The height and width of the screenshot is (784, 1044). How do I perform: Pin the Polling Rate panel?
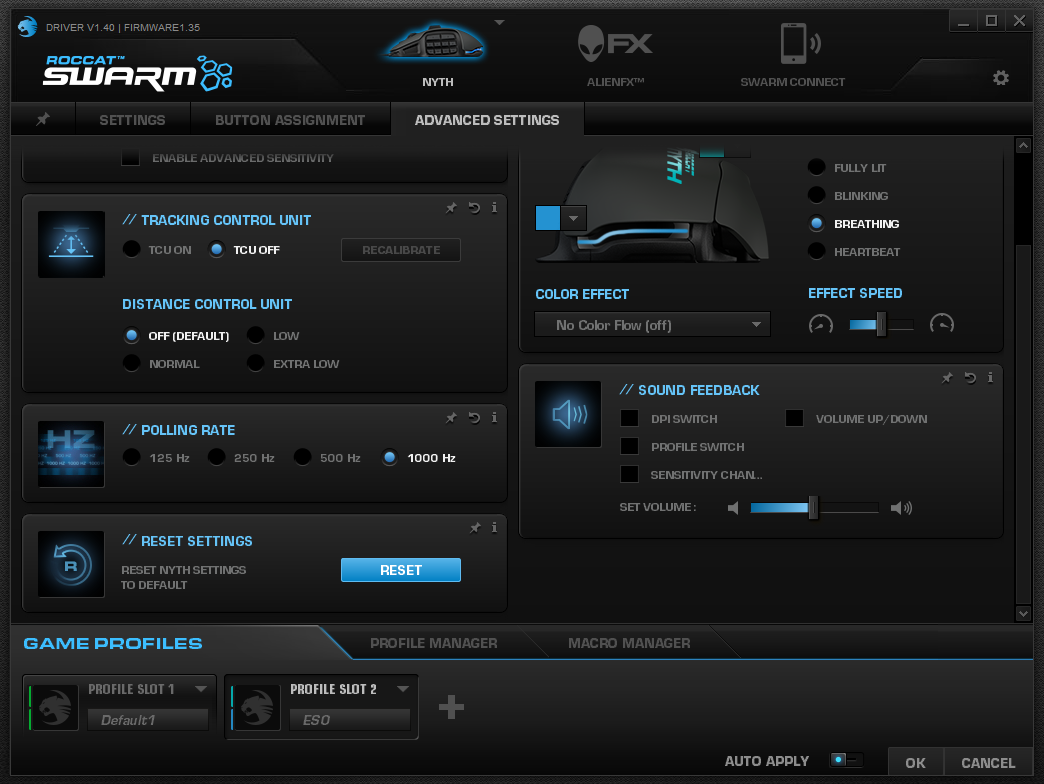coord(451,417)
